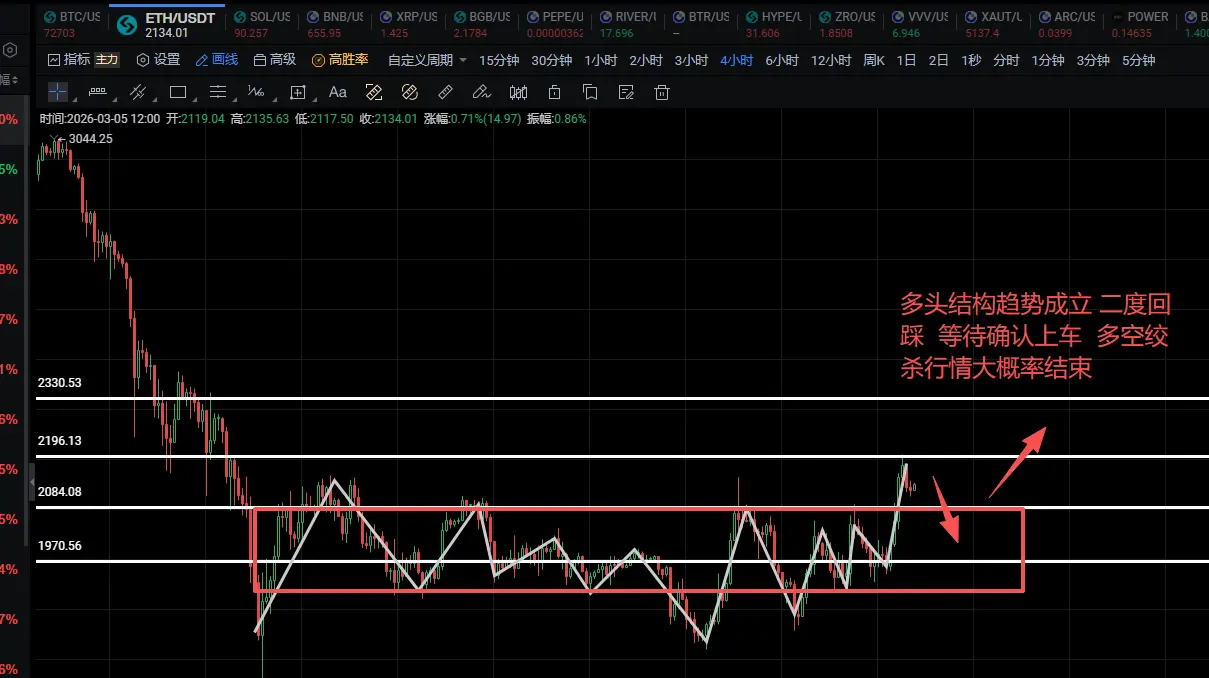
Task: Expand the ruler line tool submenu arrow
Action: 117,100
